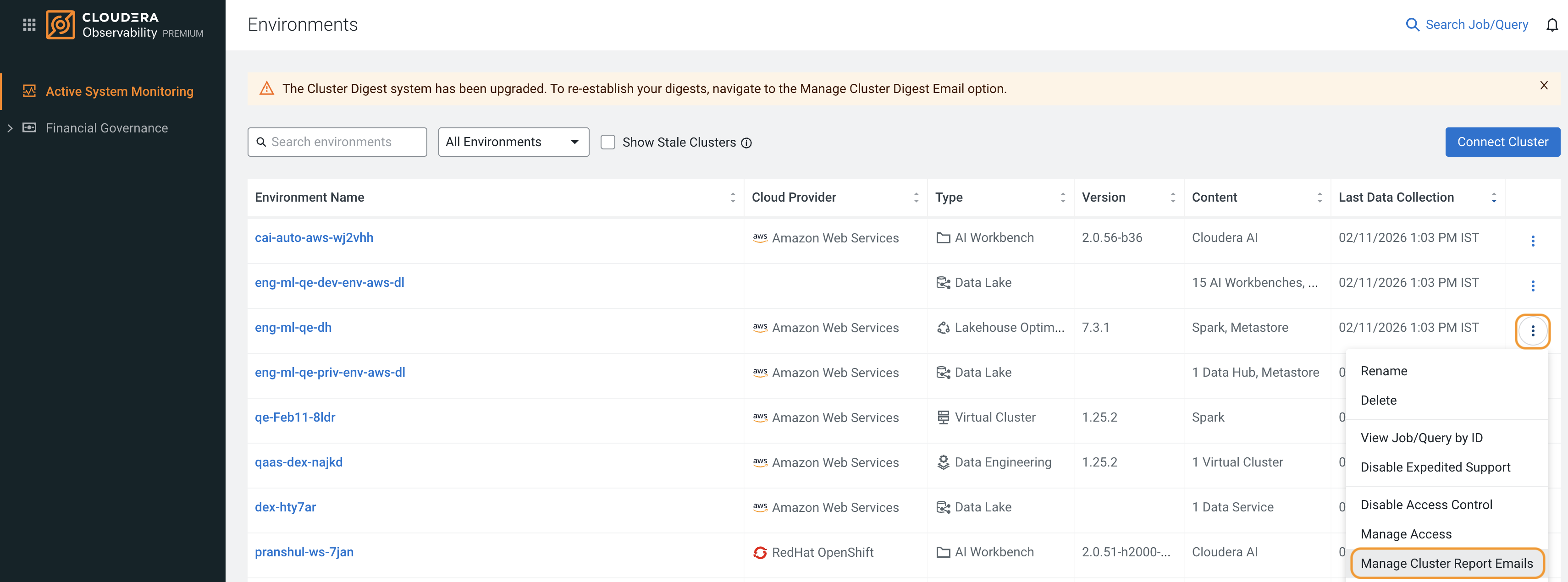Open actions menu for cai-auto-aws-wj2vhh row
Viewport: 1568px width, 582px height.
click(1532, 241)
